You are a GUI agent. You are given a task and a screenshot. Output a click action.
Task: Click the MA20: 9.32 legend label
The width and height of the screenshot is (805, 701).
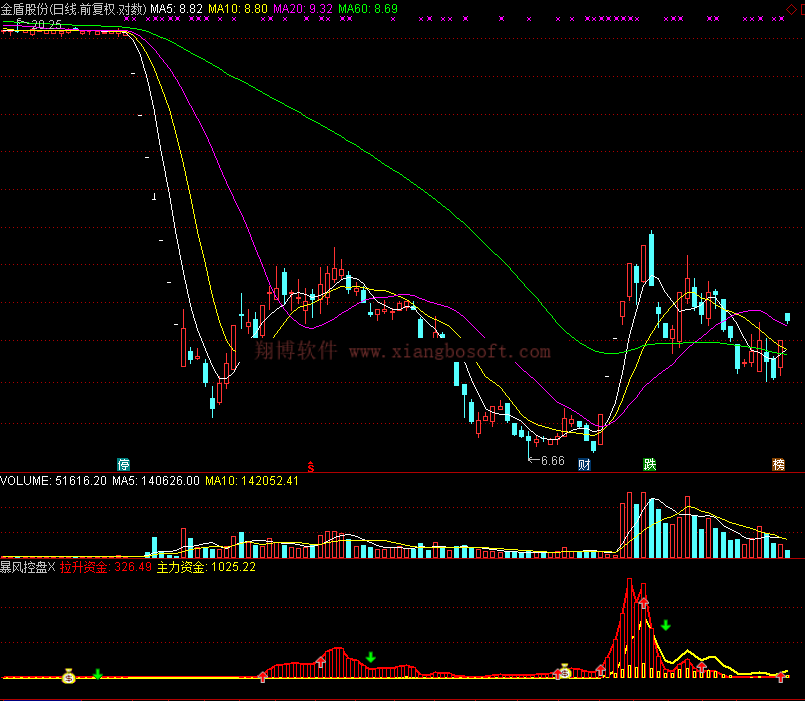[x=303, y=9]
